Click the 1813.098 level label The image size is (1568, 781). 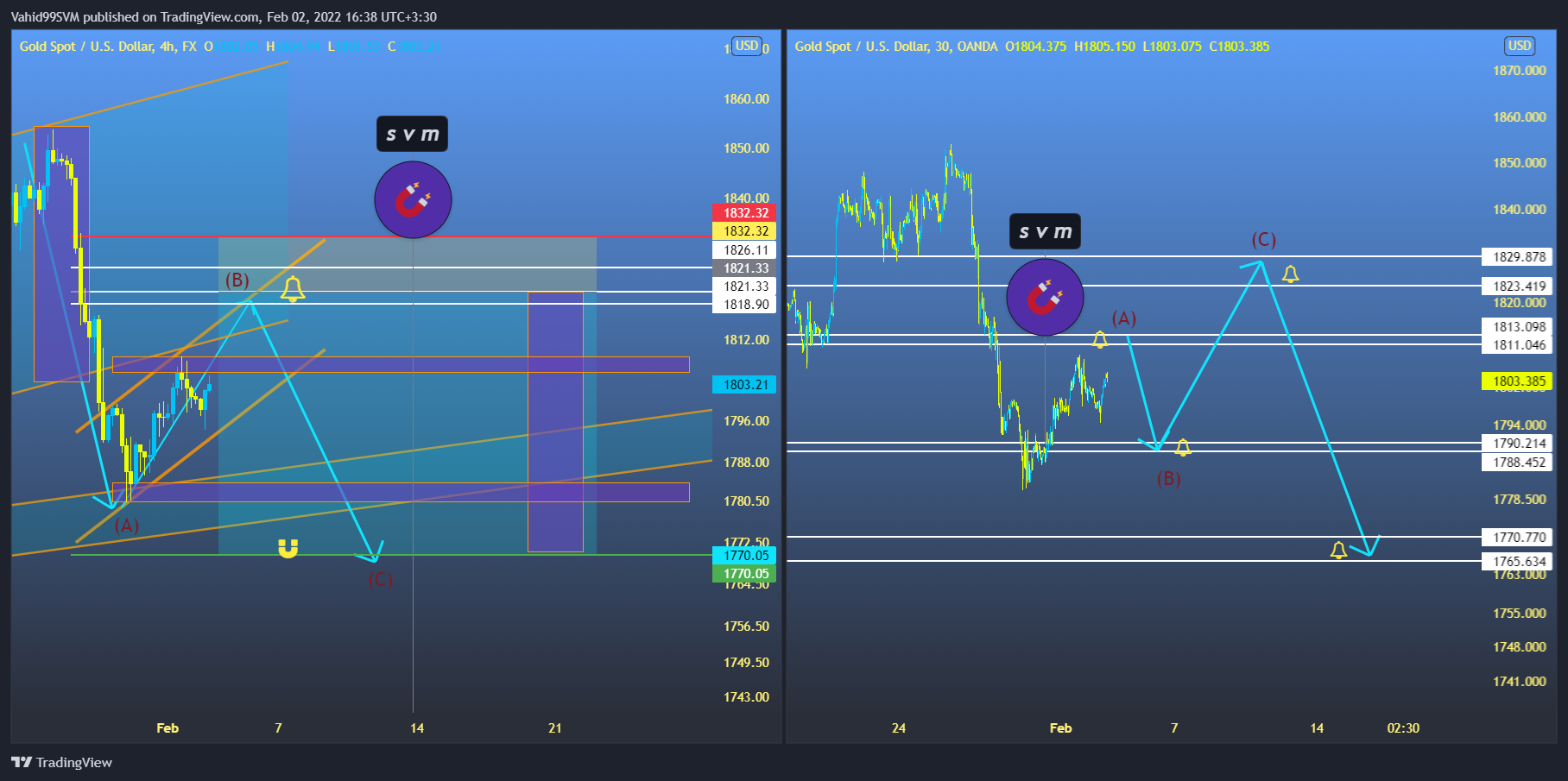click(1517, 327)
